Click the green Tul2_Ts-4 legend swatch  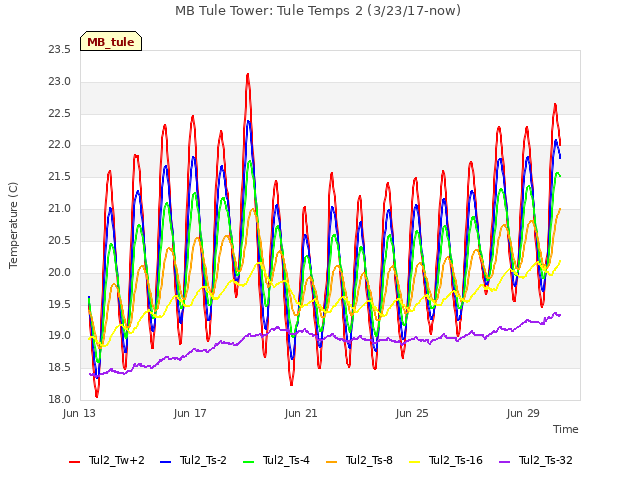click(x=248, y=462)
